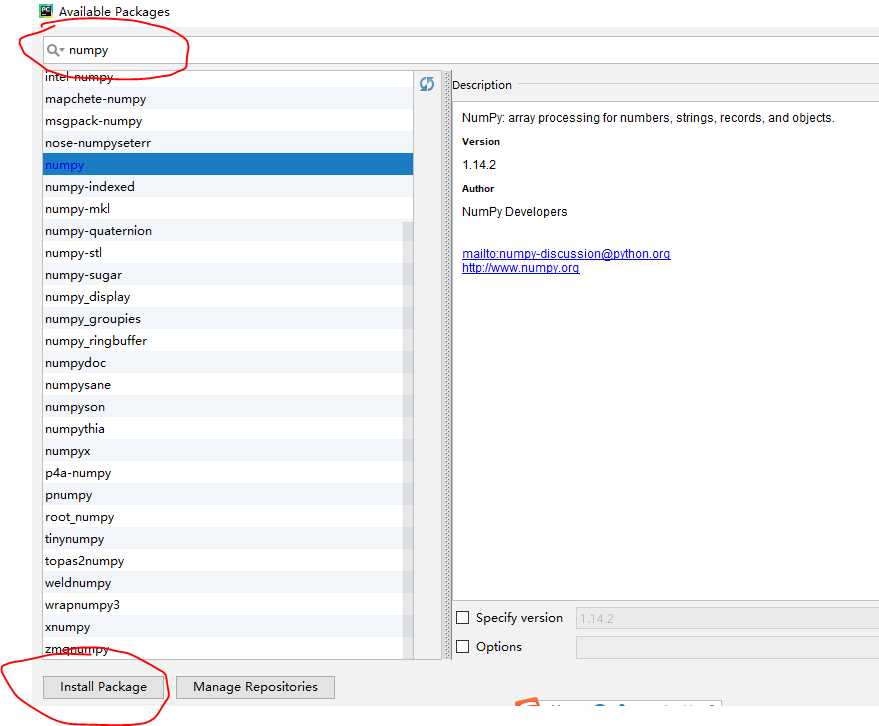Select the numpy-stl package
The height and width of the screenshot is (726, 879).
[228, 253]
